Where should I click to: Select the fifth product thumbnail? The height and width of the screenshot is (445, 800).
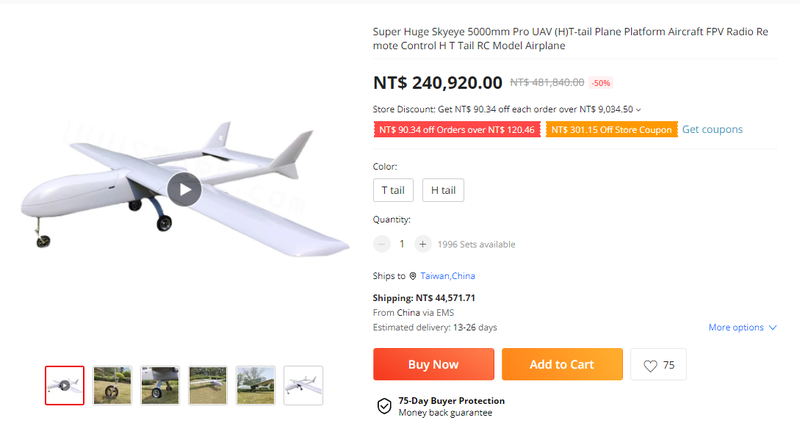pyautogui.click(x=256, y=385)
